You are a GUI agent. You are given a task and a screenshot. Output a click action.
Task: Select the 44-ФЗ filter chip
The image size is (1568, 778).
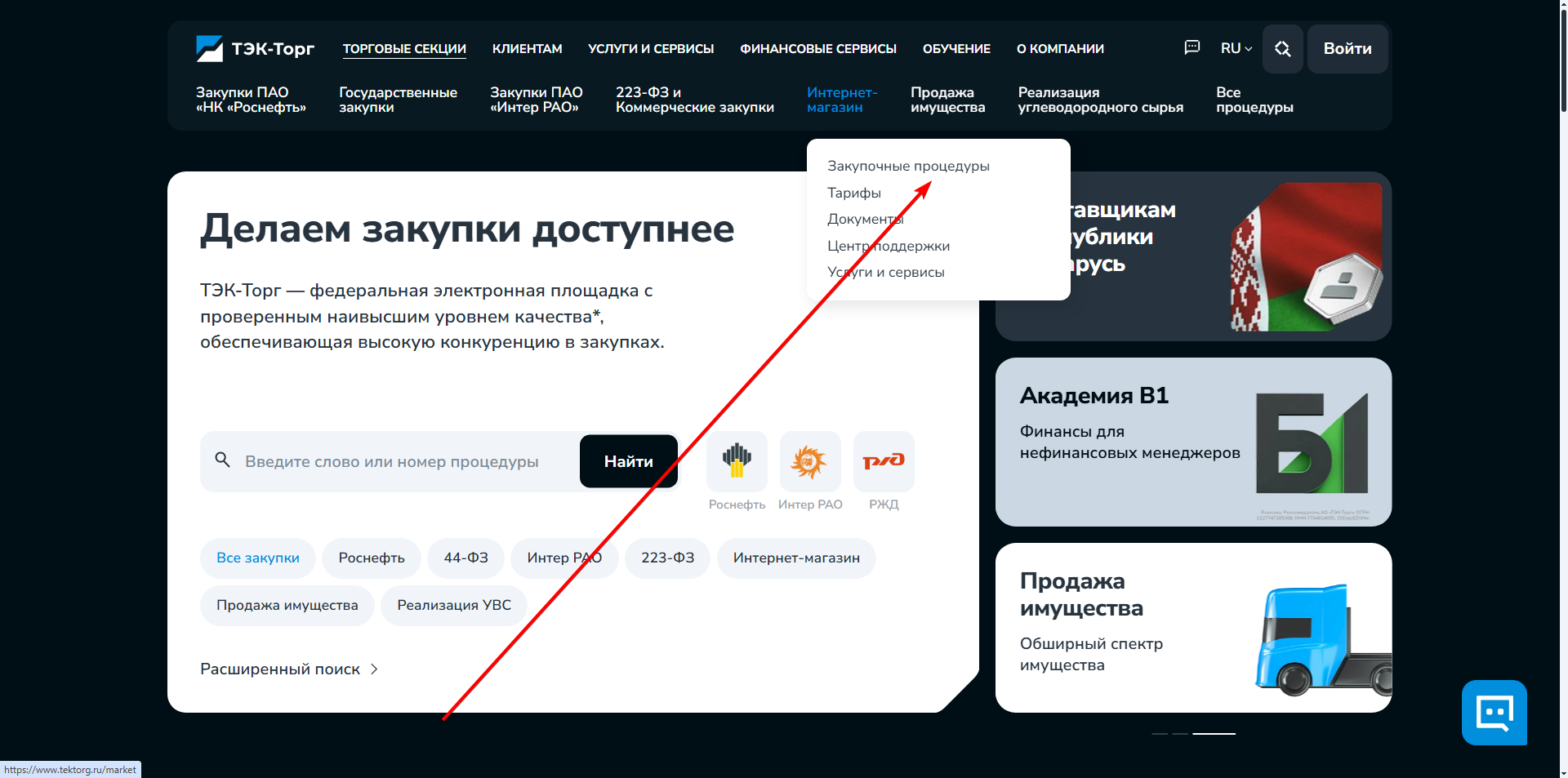click(466, 558)
